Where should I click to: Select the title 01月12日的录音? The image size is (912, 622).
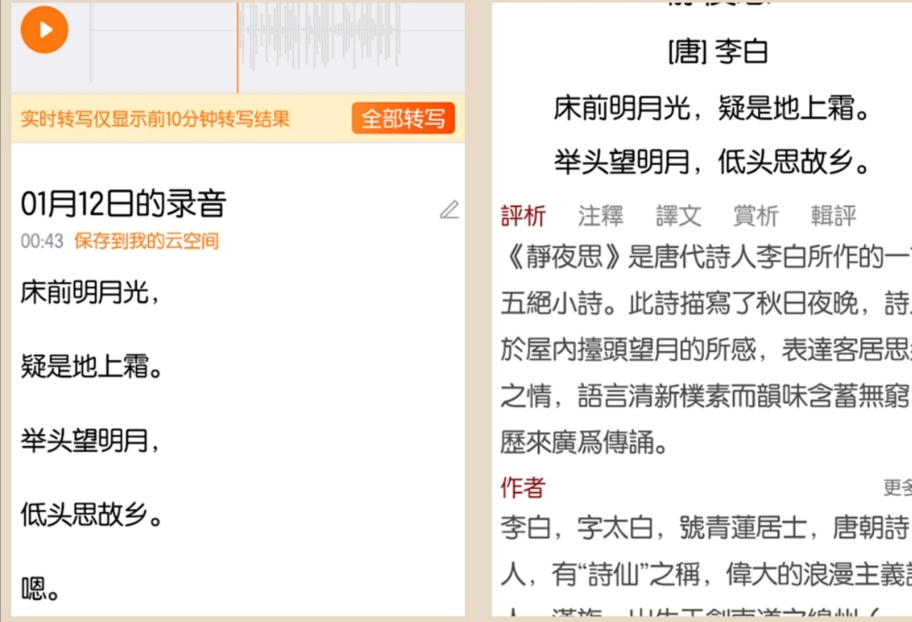pyautogui.click(x=123, y=204)
